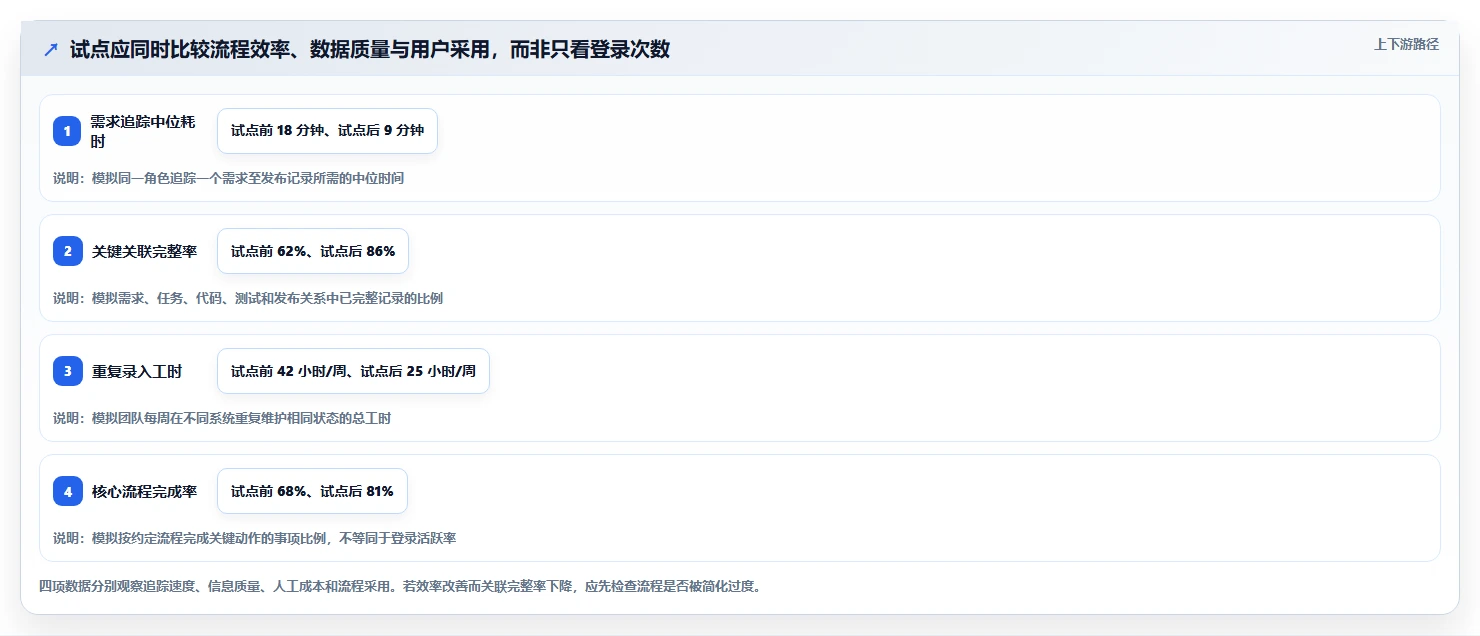Click the note about 模拟同一角色追踪一个需求
The width and height of the screenshot is (1480, 636).
228,178
